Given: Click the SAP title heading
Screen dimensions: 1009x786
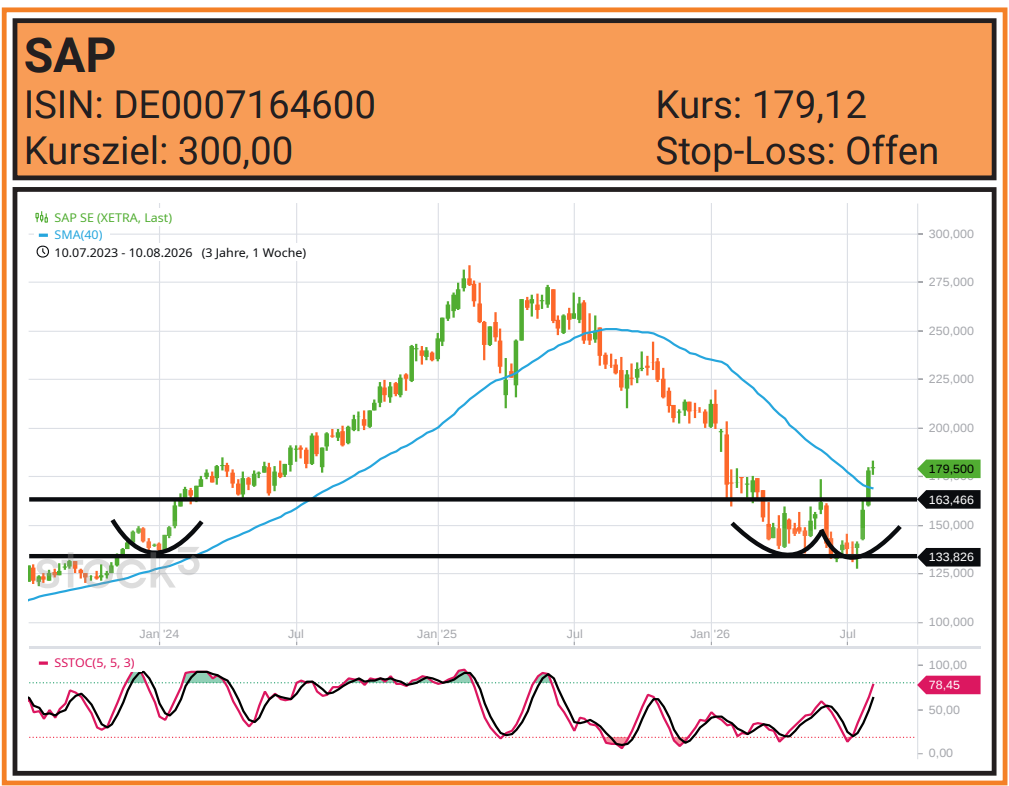Looking at the screenshot, I should pos(69,55).
